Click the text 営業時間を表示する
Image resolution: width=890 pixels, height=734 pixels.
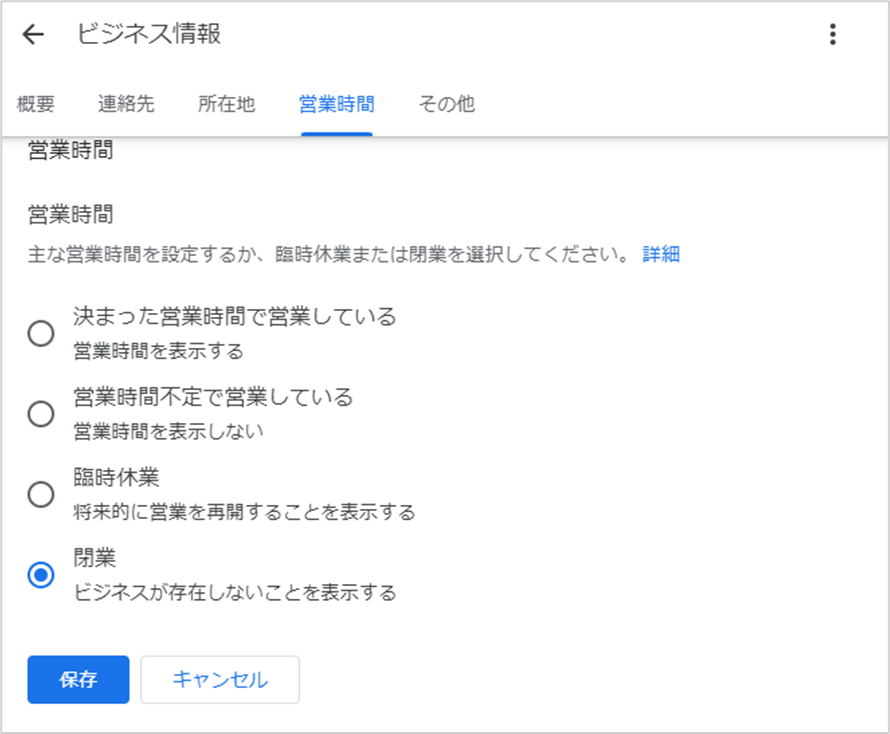click(158, 351)
